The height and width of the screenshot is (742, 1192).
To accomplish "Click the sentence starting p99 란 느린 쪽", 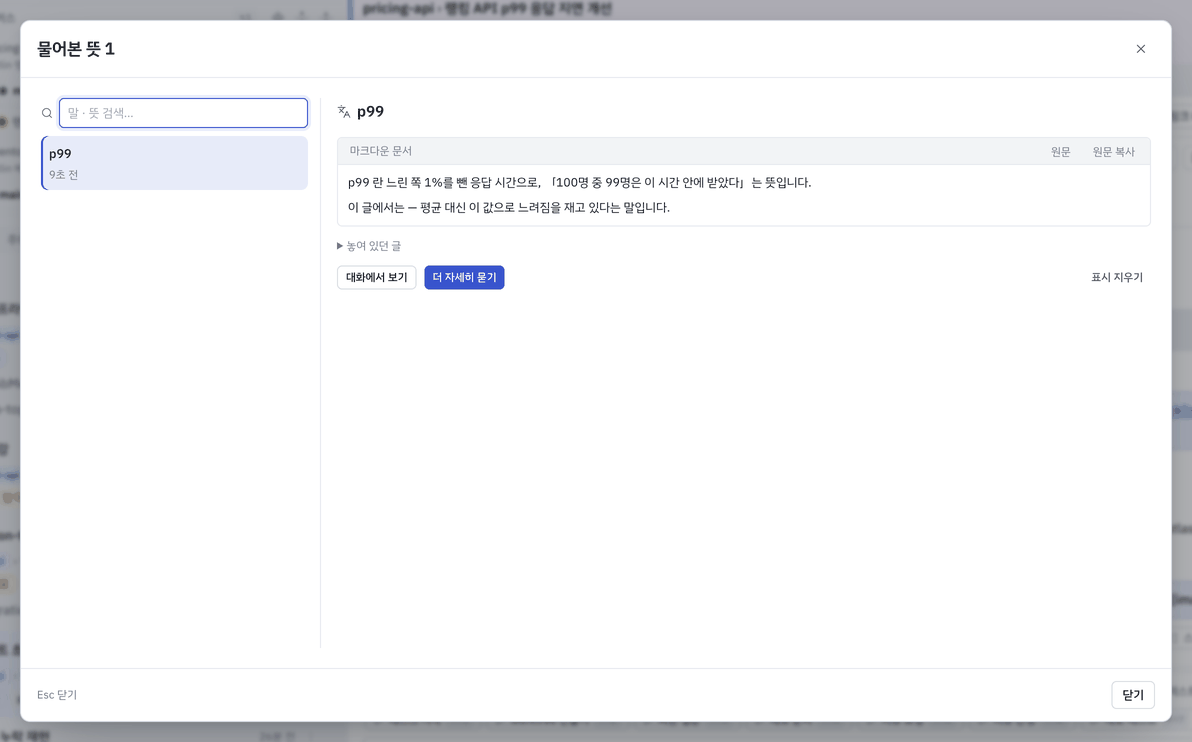I will [x=579, y=182].
